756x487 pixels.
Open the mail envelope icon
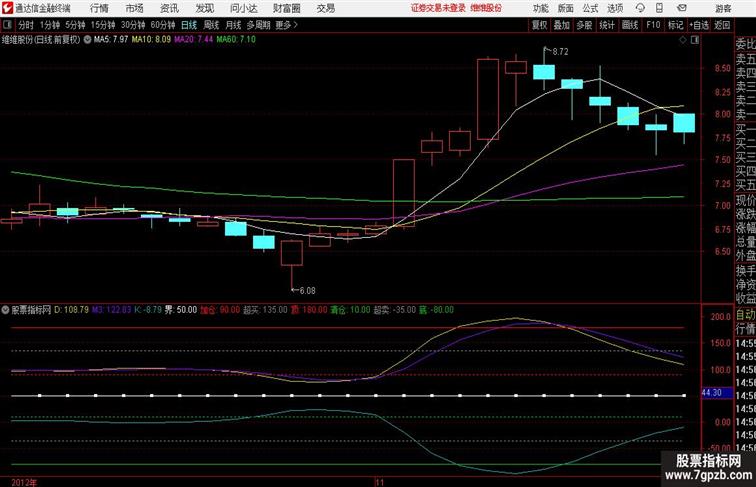coord(682,8)
